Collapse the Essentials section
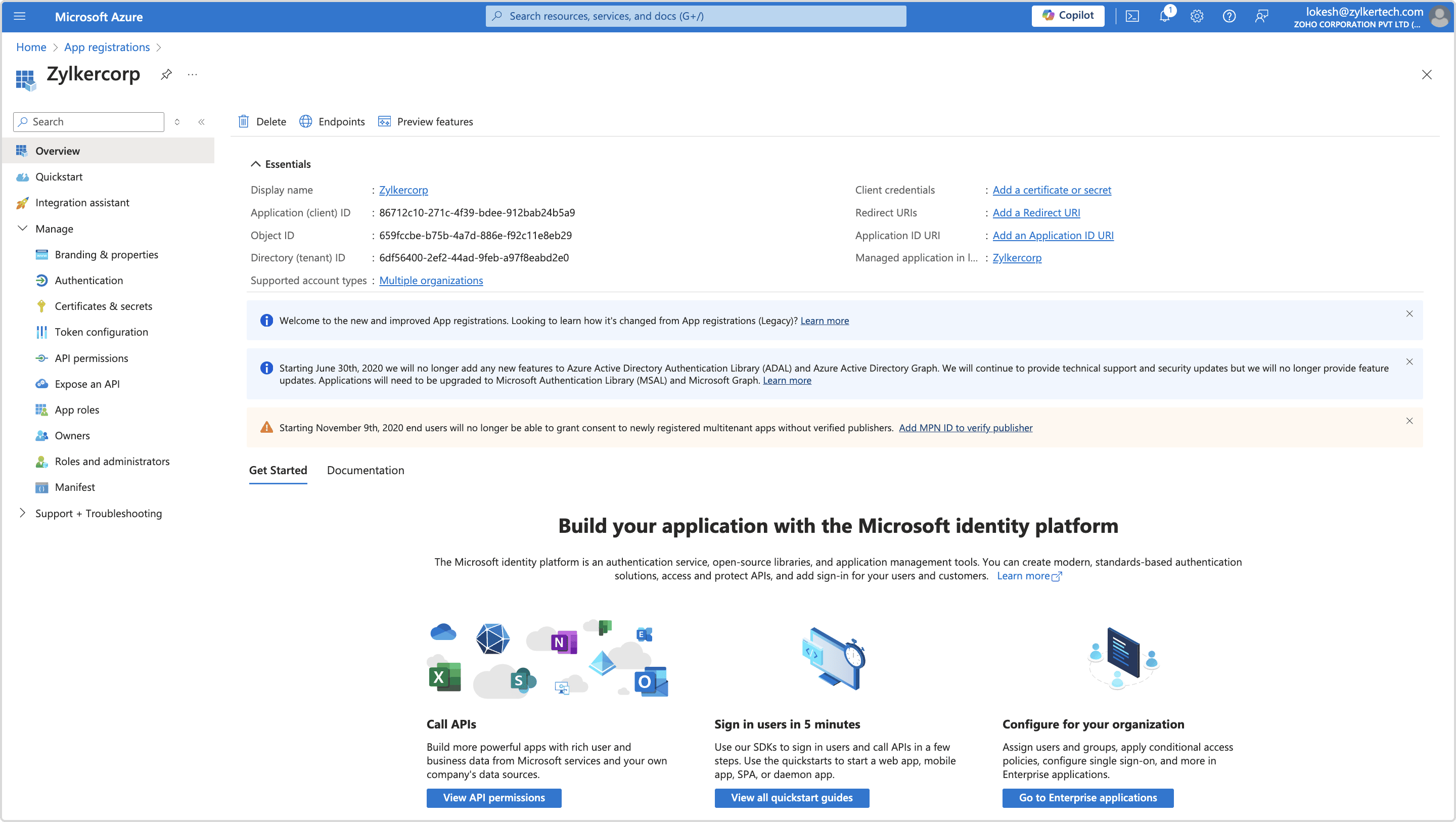The height and width of the screenshot is (822, 1456). coord(255,164)
